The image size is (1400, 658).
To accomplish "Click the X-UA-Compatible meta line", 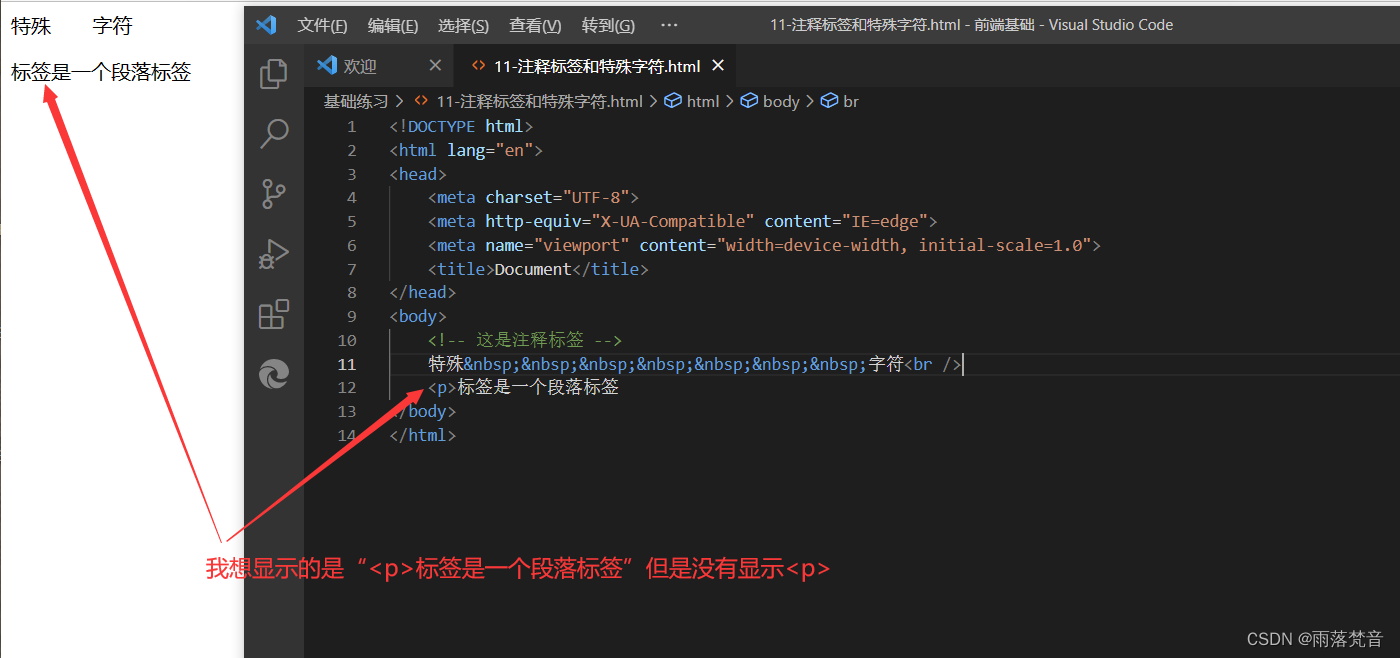I will (x=682, y=221).
